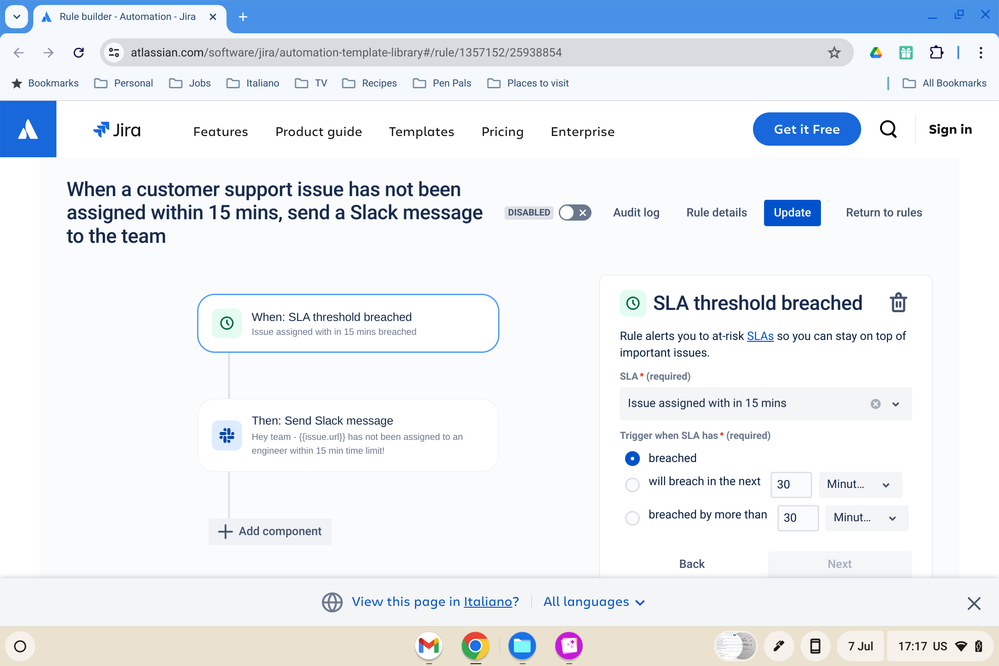Open Rule details
The width and height of the screenshot is (999, 666).
716,213
